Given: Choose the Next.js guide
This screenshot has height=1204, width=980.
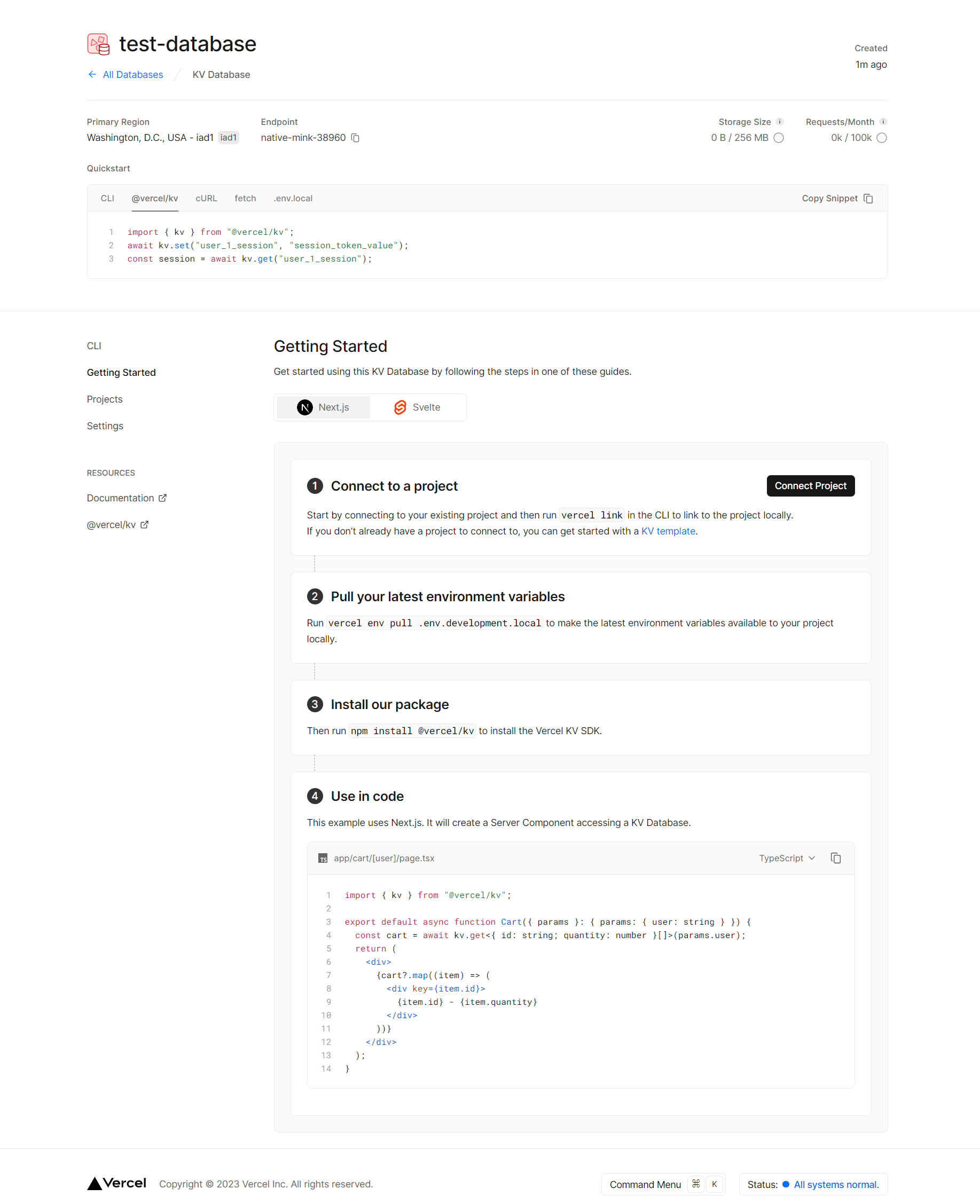Looking at the screenshot, I should (323, 407).
